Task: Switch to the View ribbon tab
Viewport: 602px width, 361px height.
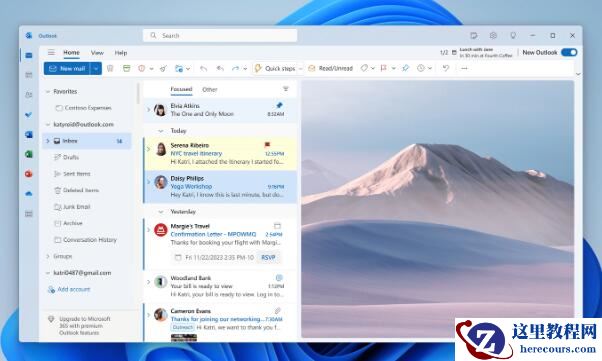Action: point(97,53)
